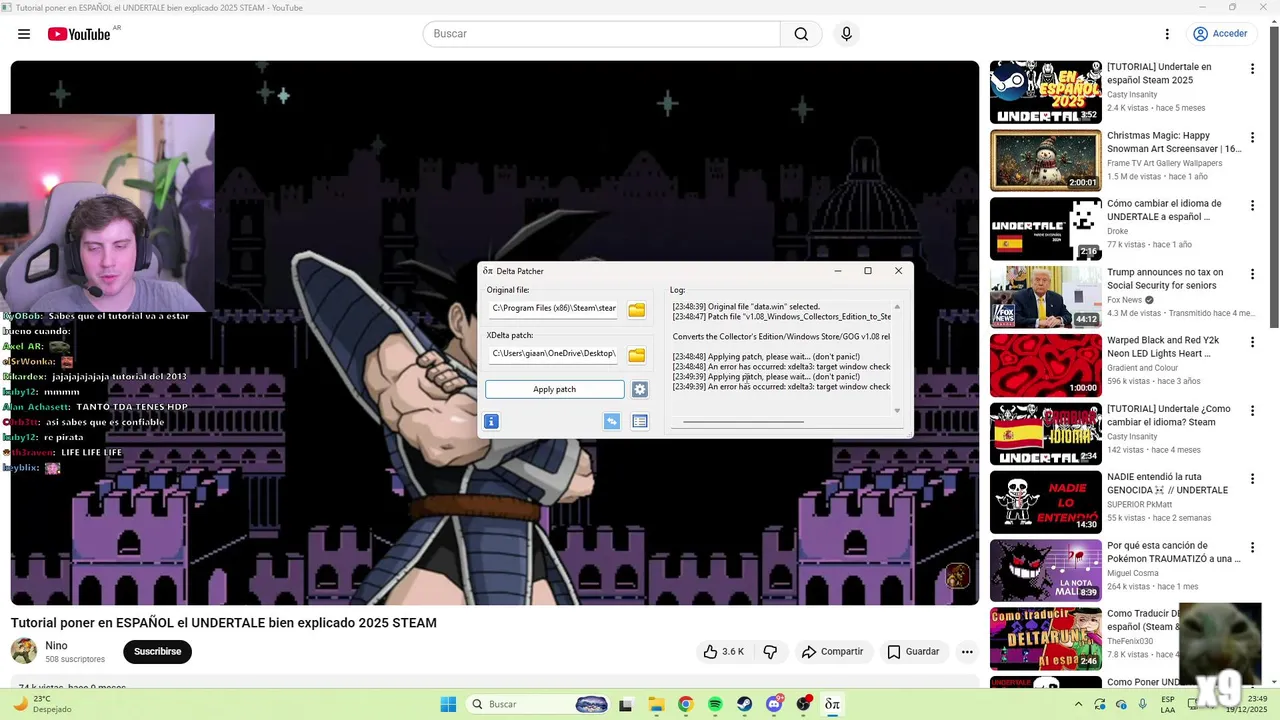Viewport: 1280px width, 720px height.
Task: Open 'Trump announces no tax on Social Security' video
Action: tap(1046, 297)
